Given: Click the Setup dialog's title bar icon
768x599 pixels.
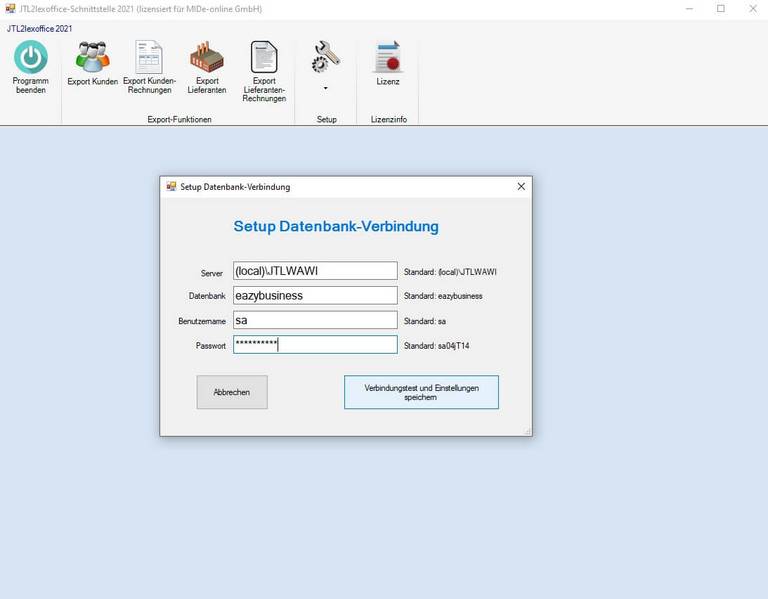Looking at the screenshot, I should tap(171, 187).
